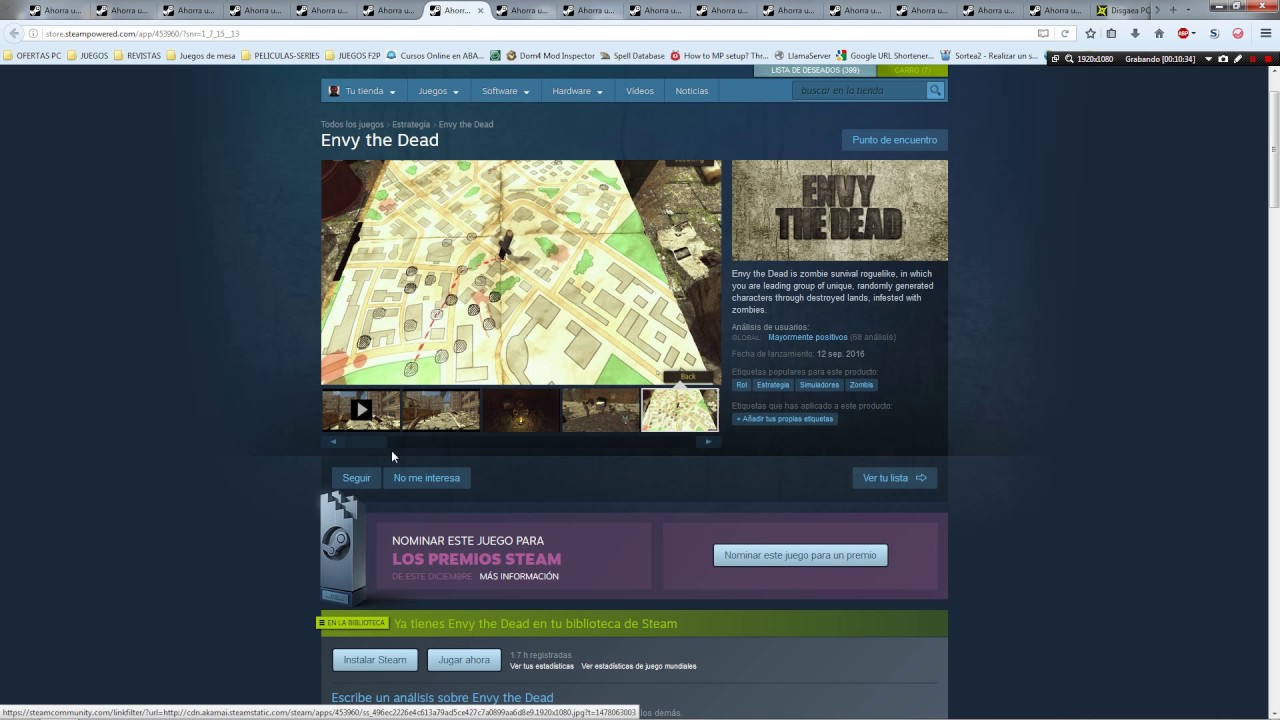The width and height of the screenshot is (1280, 720).
Task: Click the Seguir button
Action: pos(356,478)
